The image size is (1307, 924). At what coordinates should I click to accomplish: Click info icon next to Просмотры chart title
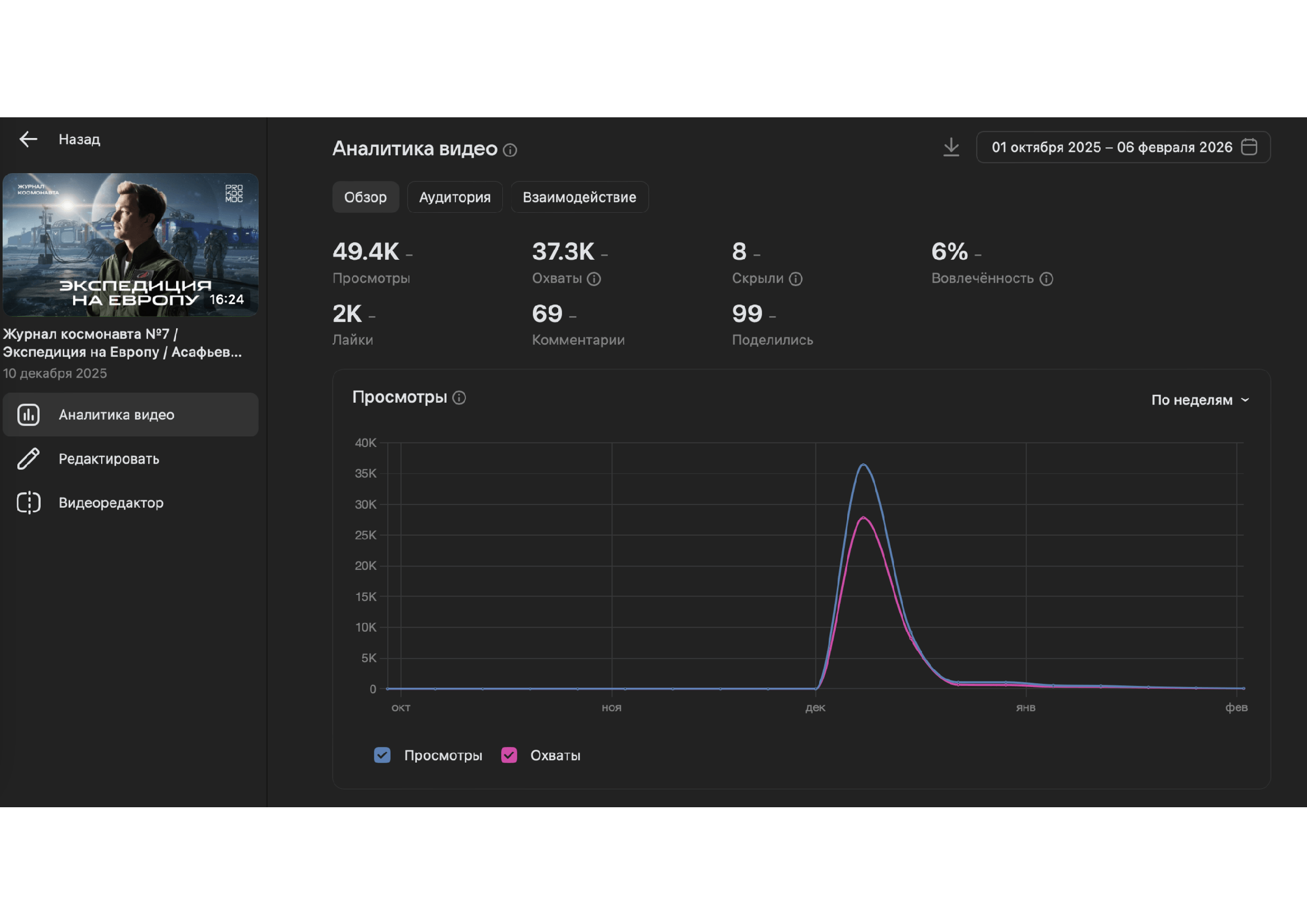click(x=459, y=398)
